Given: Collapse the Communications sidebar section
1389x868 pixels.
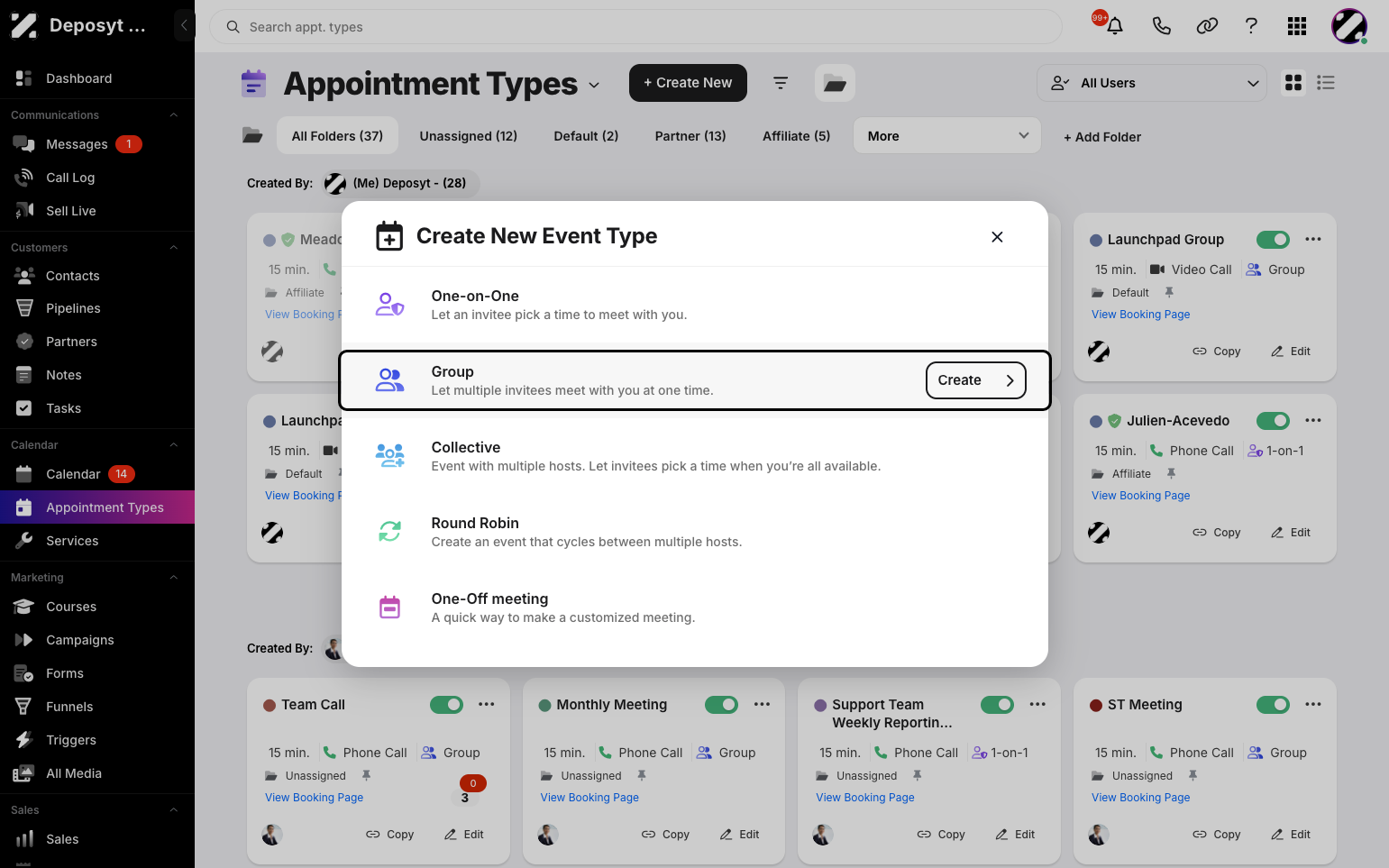Looking at the screenshot, I should (174, 115).
